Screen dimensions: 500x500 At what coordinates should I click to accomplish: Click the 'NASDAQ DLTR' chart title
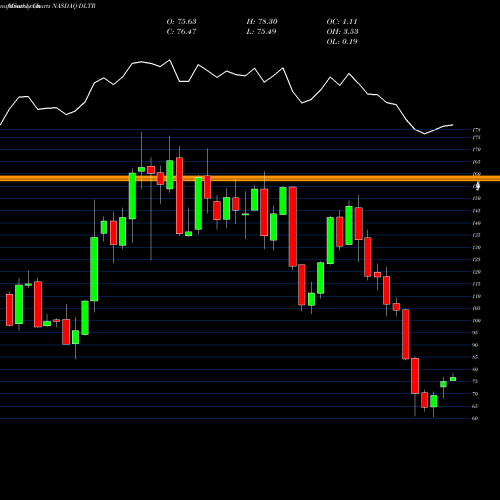tap(74, 6)
